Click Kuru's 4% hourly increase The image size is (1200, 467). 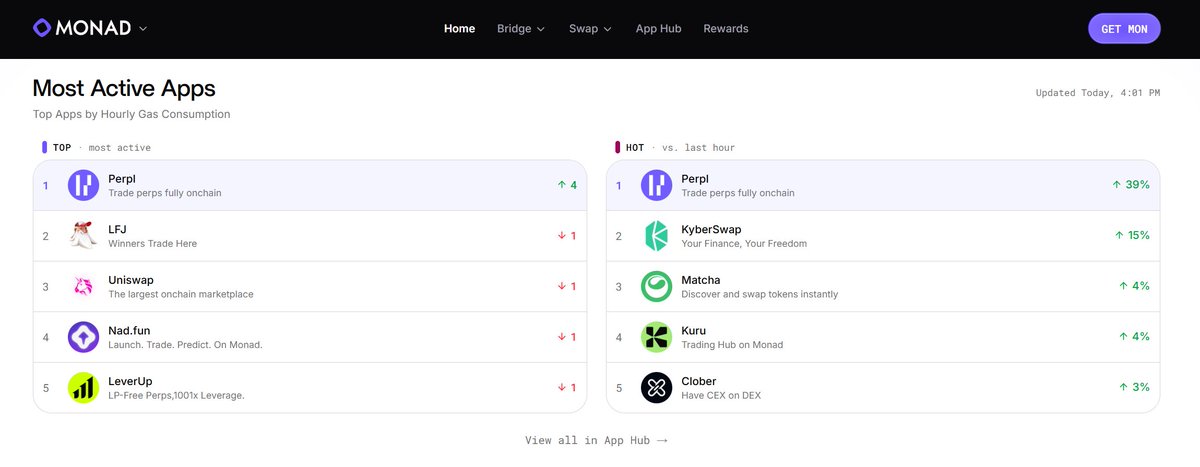(x=1135, y=337)
